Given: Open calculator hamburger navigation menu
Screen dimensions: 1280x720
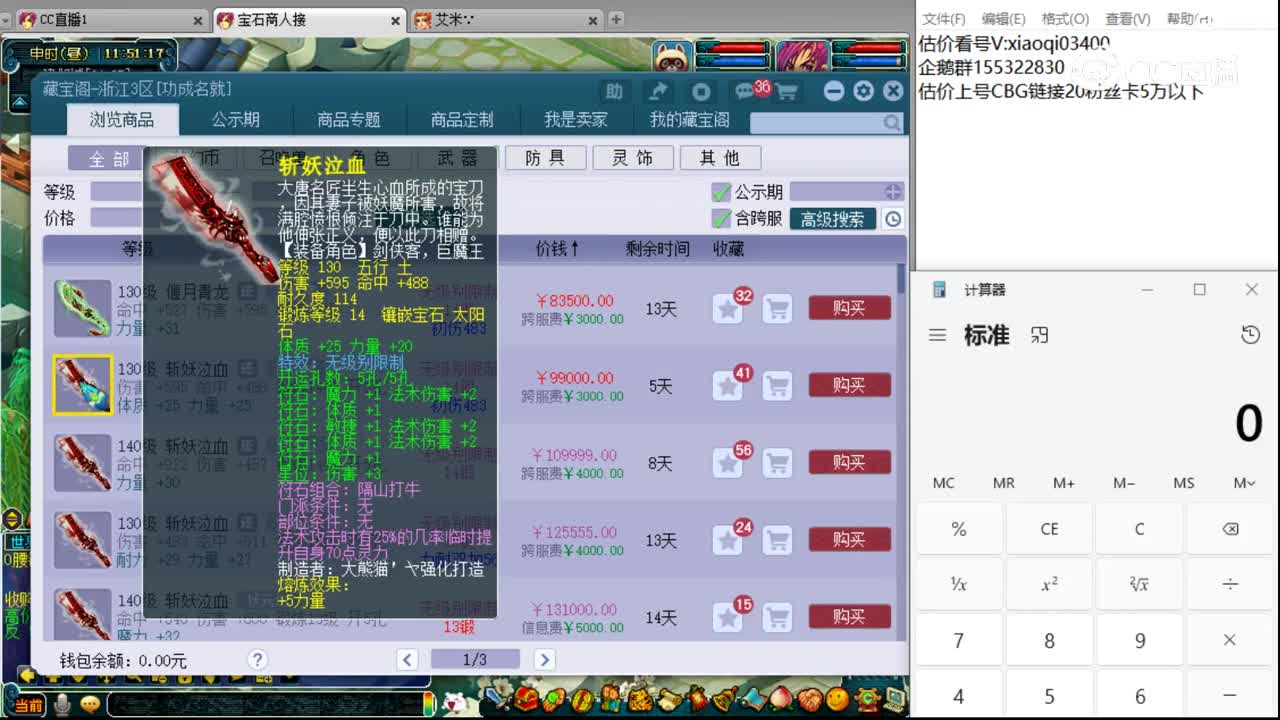Looking at the screenshot, I should 937,335.
